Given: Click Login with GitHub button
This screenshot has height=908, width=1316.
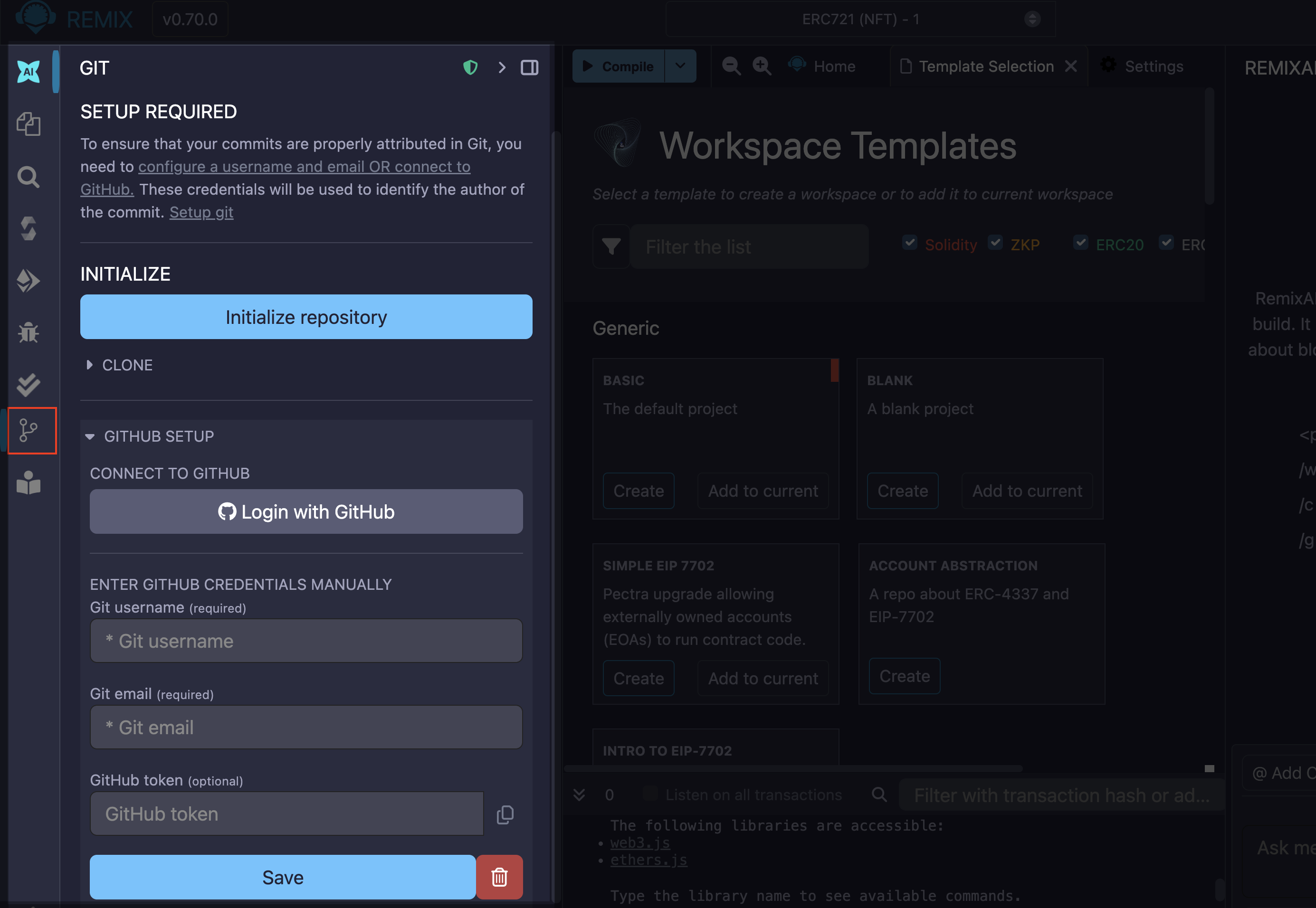Looking at the screenshot, I should point(306,511).
